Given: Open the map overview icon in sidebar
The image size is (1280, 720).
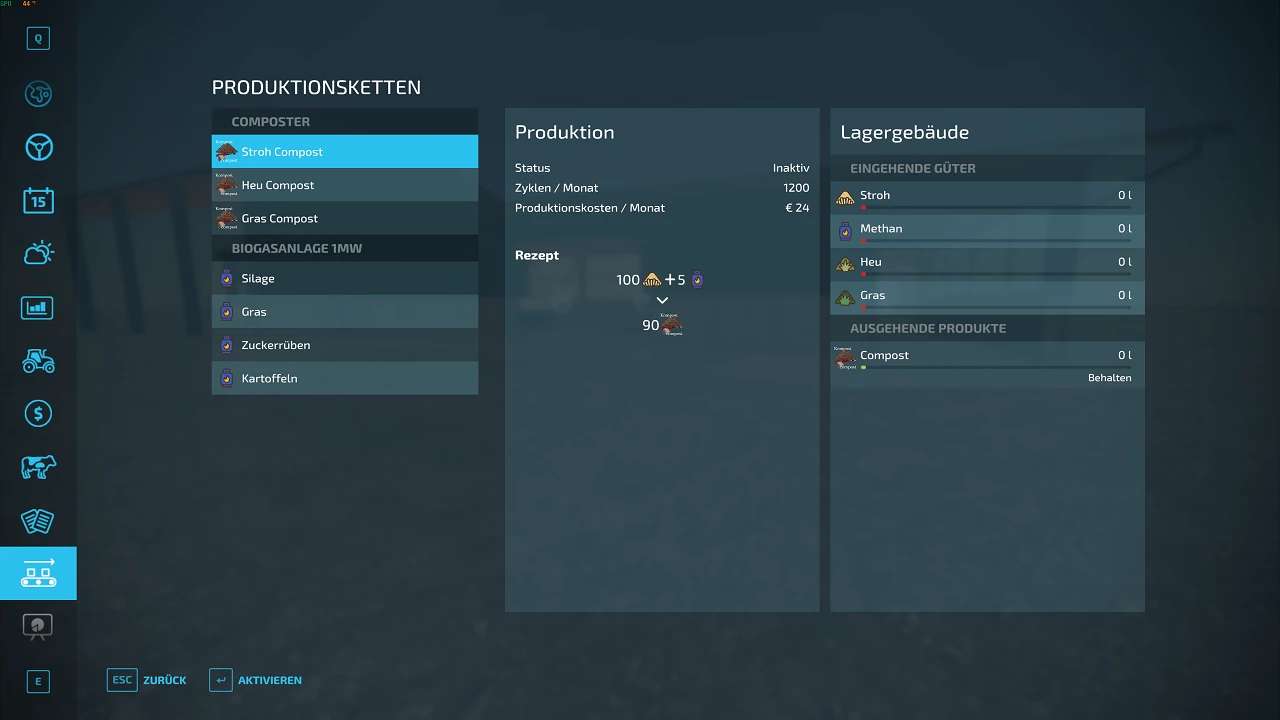Looking at the screenshot, I should [38, 94].
